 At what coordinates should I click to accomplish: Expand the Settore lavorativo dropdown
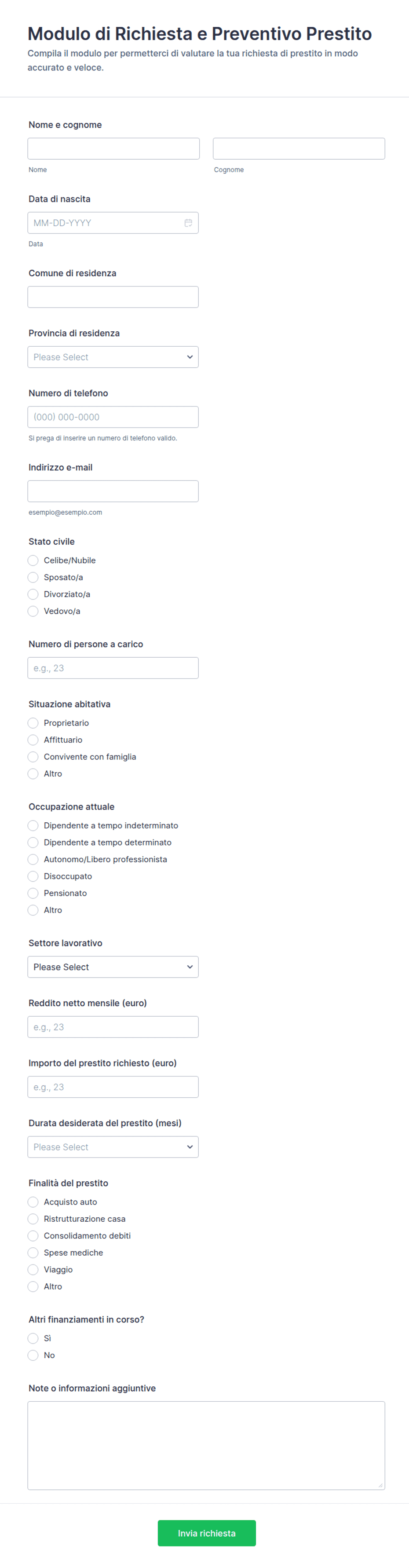click(x=113, y=967)
